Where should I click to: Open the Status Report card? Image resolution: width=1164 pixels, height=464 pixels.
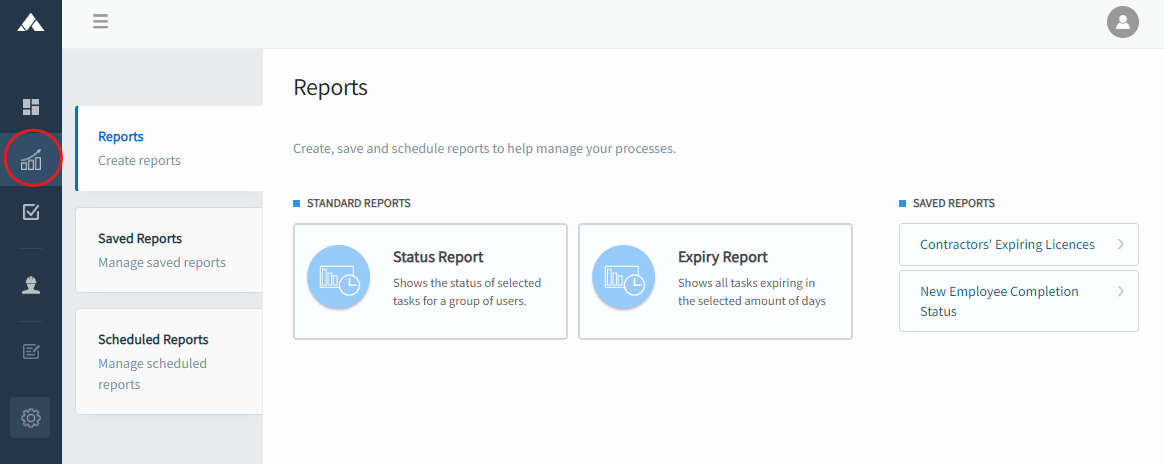(x=431, y=281)
